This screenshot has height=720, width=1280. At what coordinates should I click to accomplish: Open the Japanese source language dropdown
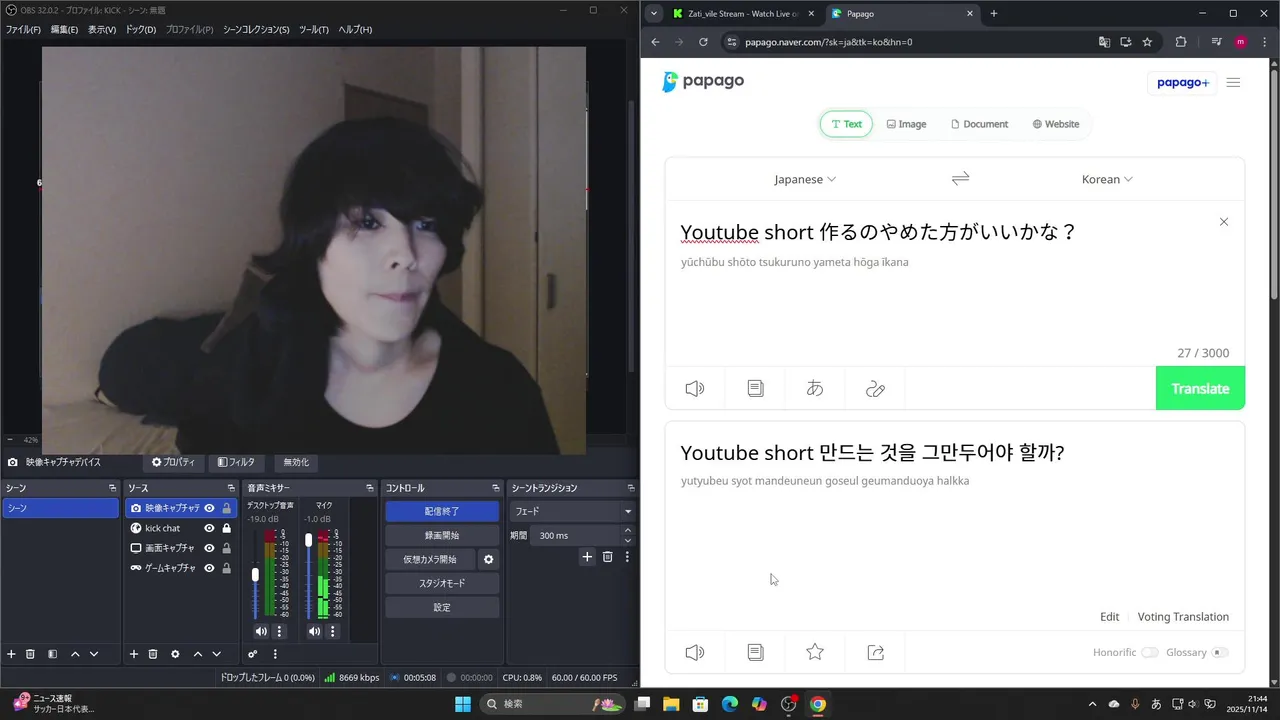[x=805, y=179]
